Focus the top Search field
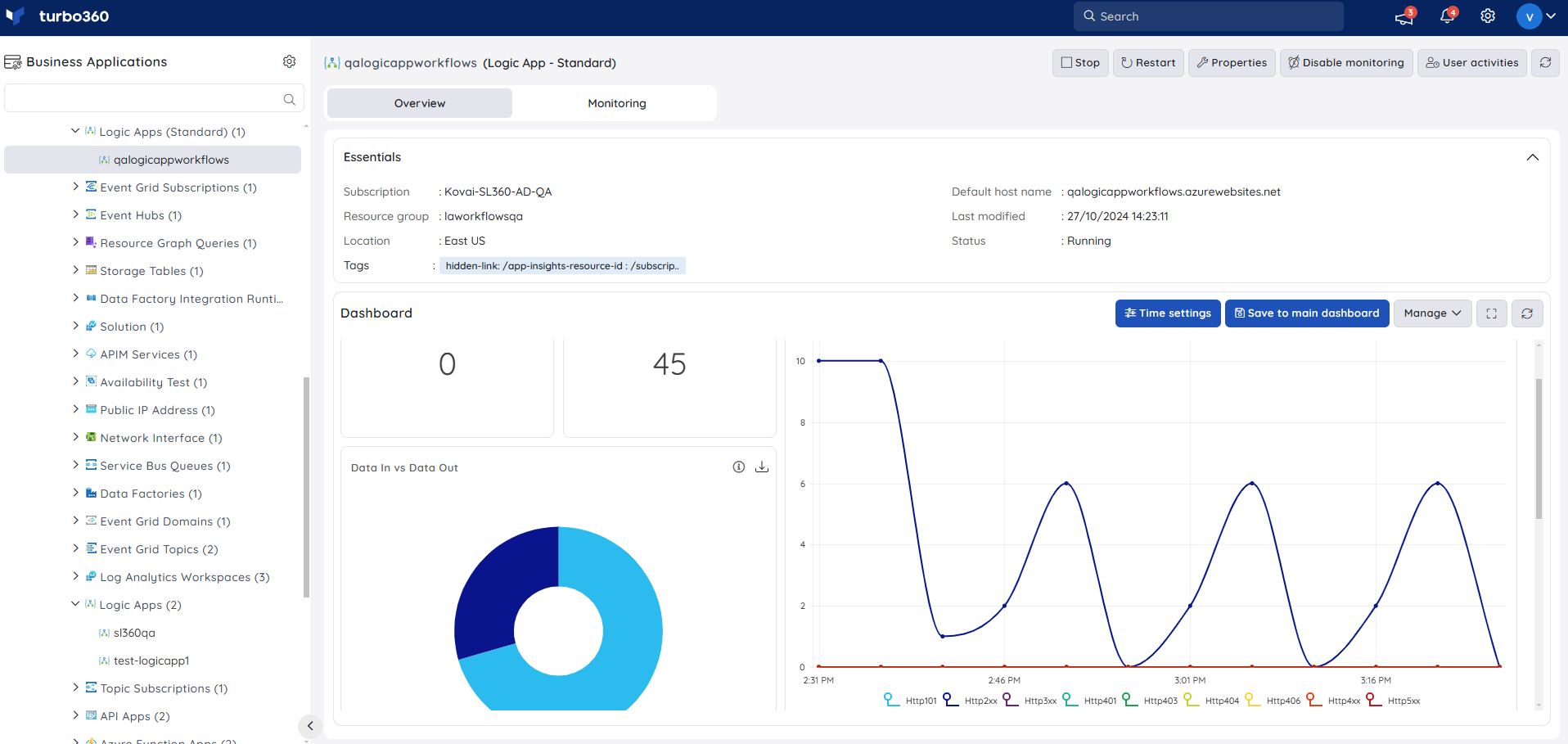 1208,16
